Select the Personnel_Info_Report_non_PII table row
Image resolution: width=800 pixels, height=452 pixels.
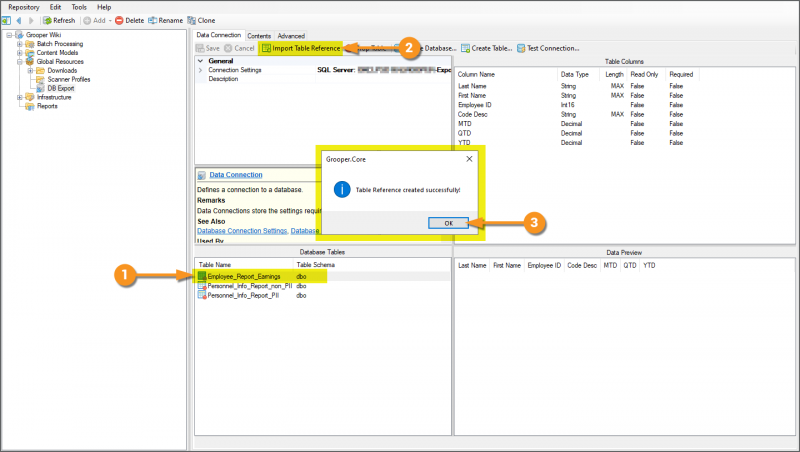tap(323, 286)
